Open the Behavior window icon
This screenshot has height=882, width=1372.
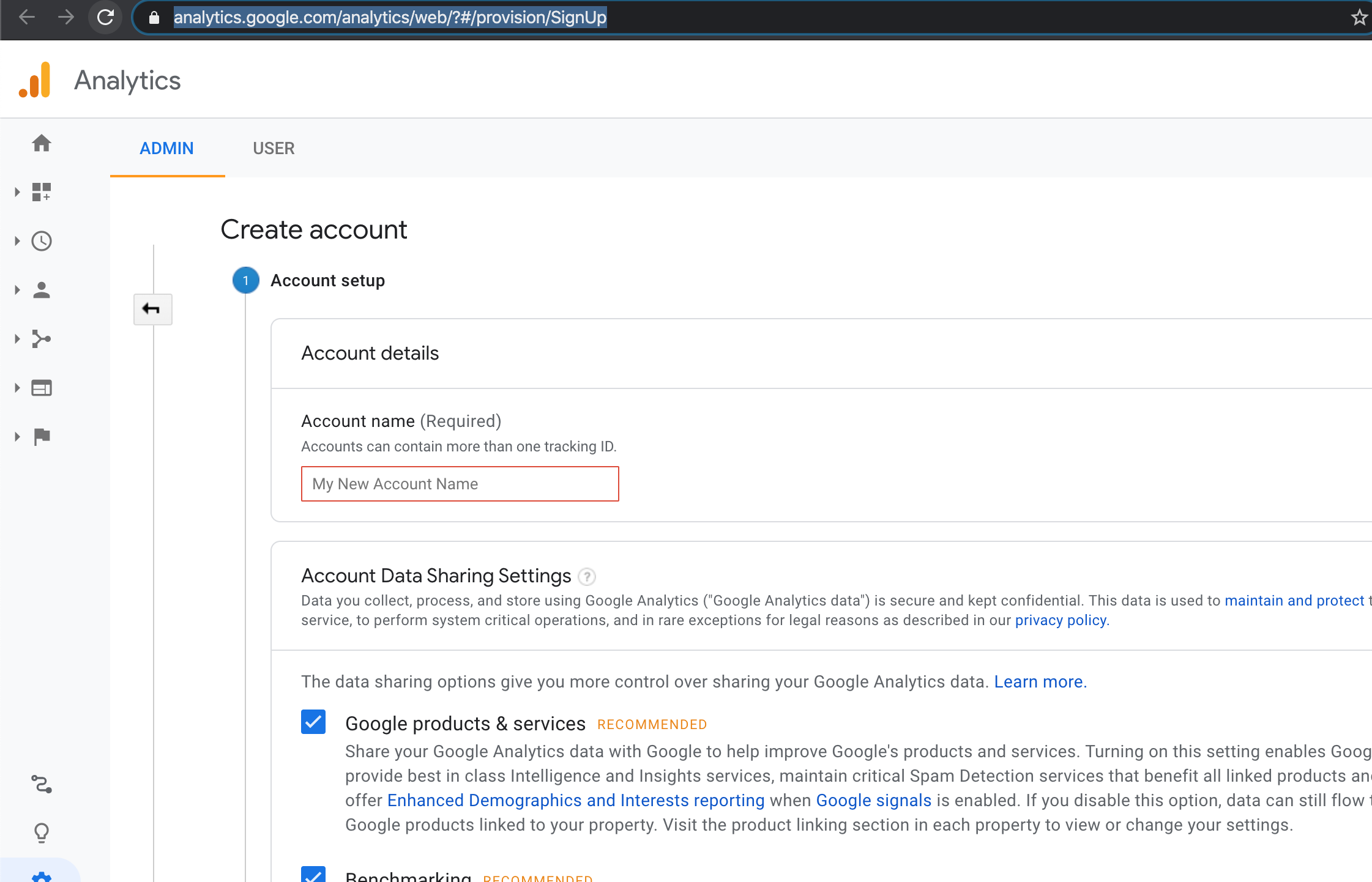pyautogui.click(x=42, y=388)
